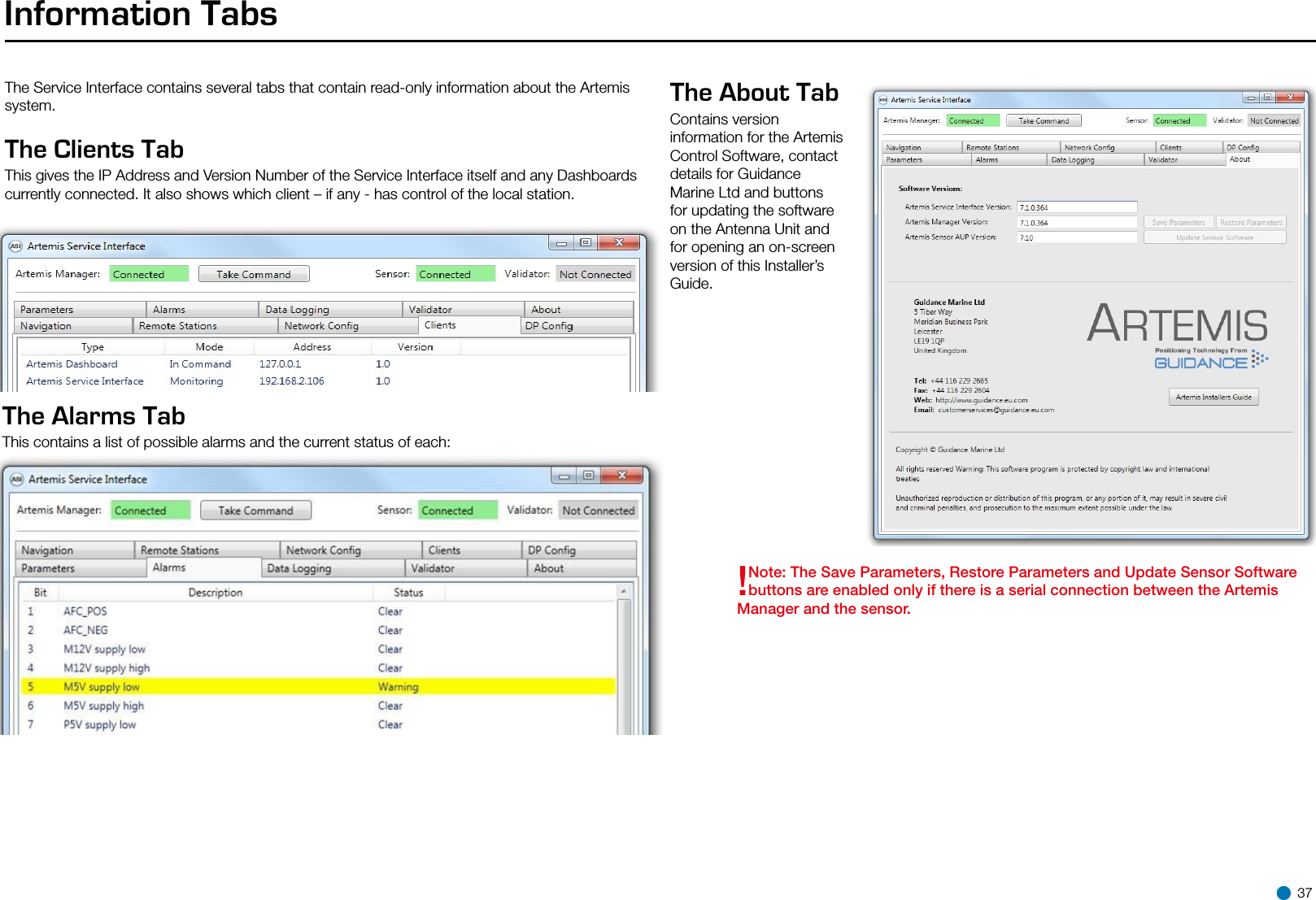Click the disabled Save Parameters button
Image resolution: width=1316 pixels, height=900 pixels.
(x=1179, y=222)
